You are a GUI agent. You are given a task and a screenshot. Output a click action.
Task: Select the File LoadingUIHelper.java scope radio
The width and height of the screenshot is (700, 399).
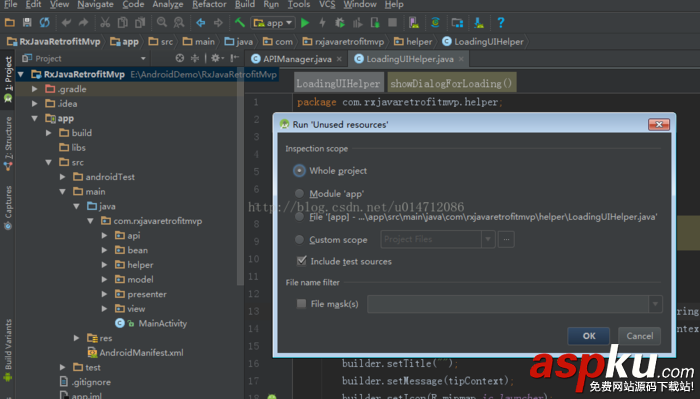[x=299, y=217]
